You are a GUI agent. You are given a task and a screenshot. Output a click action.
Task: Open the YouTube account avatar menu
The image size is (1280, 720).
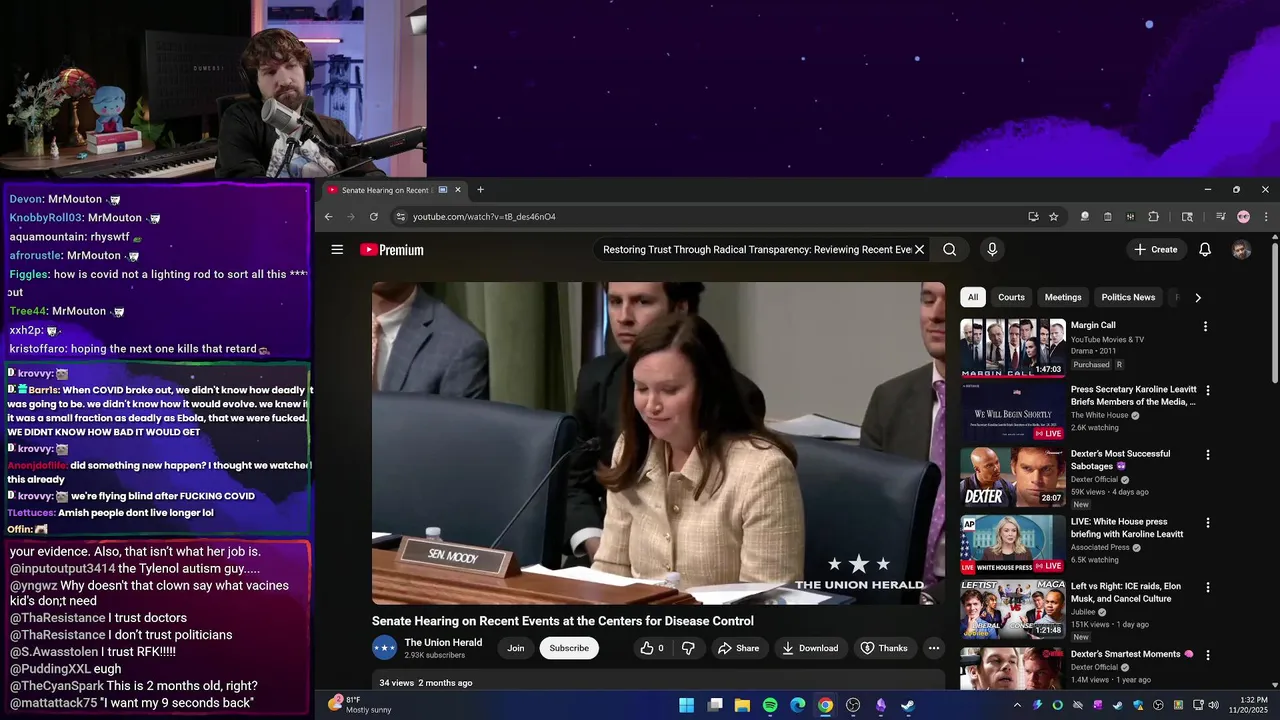[x=1241, y=250]
